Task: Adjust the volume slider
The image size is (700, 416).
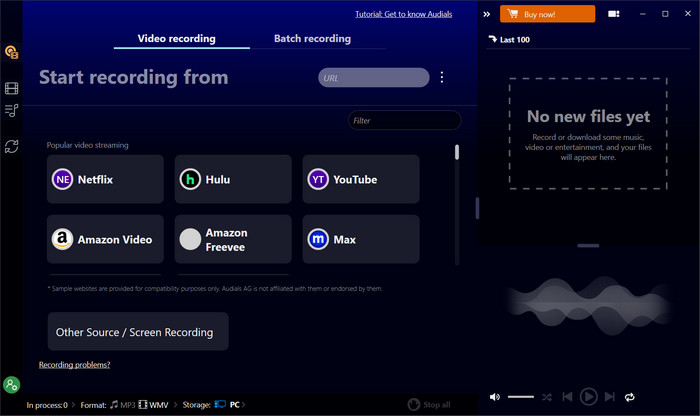Action: coord(521,397)
